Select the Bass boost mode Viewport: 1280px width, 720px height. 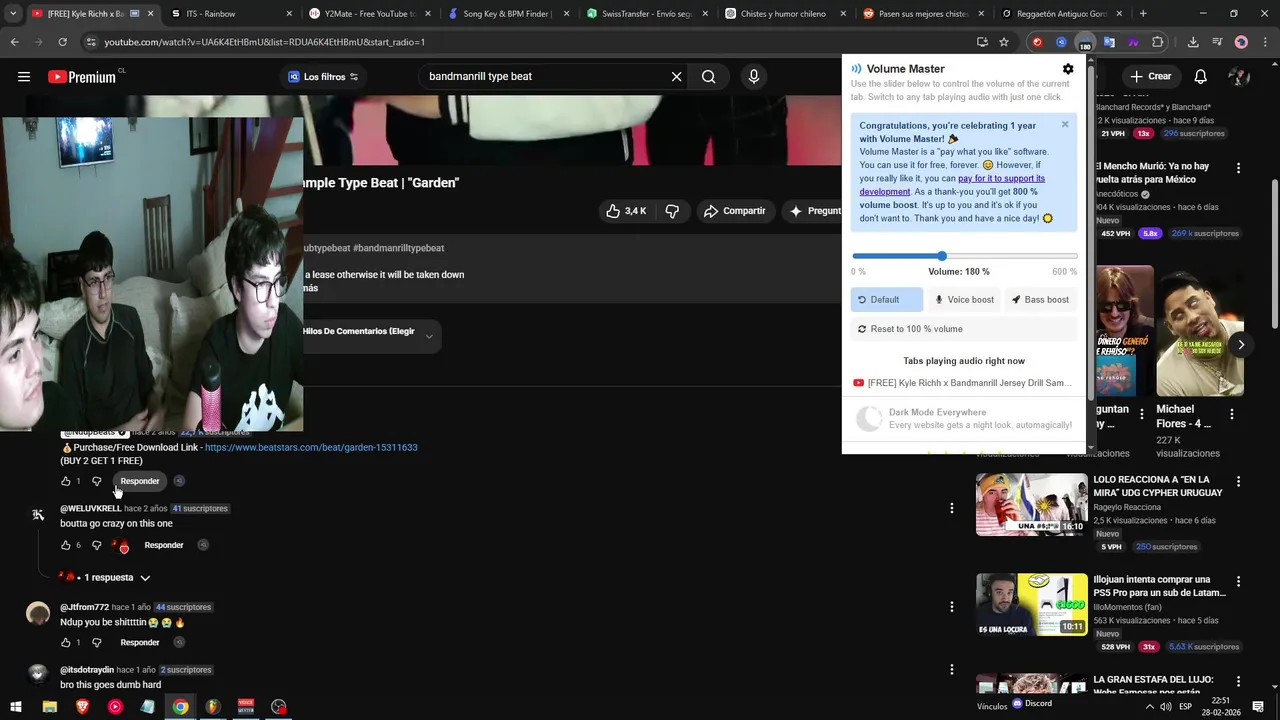pos(1040,299)
